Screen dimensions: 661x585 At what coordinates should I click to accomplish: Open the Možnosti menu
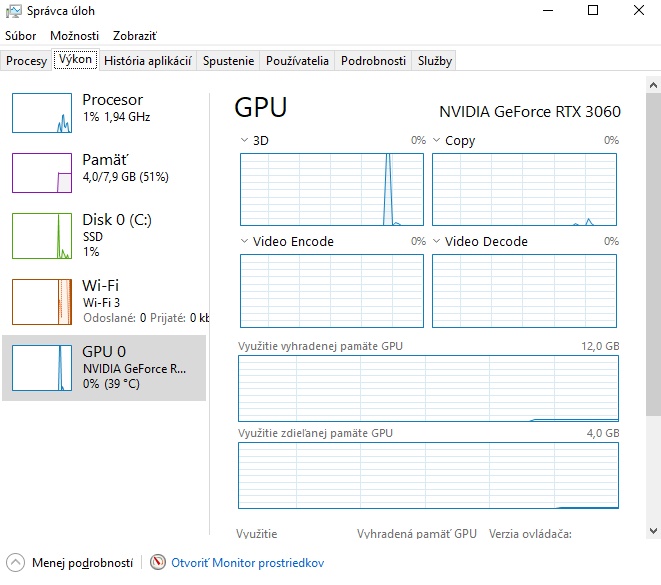coord(74,35)
